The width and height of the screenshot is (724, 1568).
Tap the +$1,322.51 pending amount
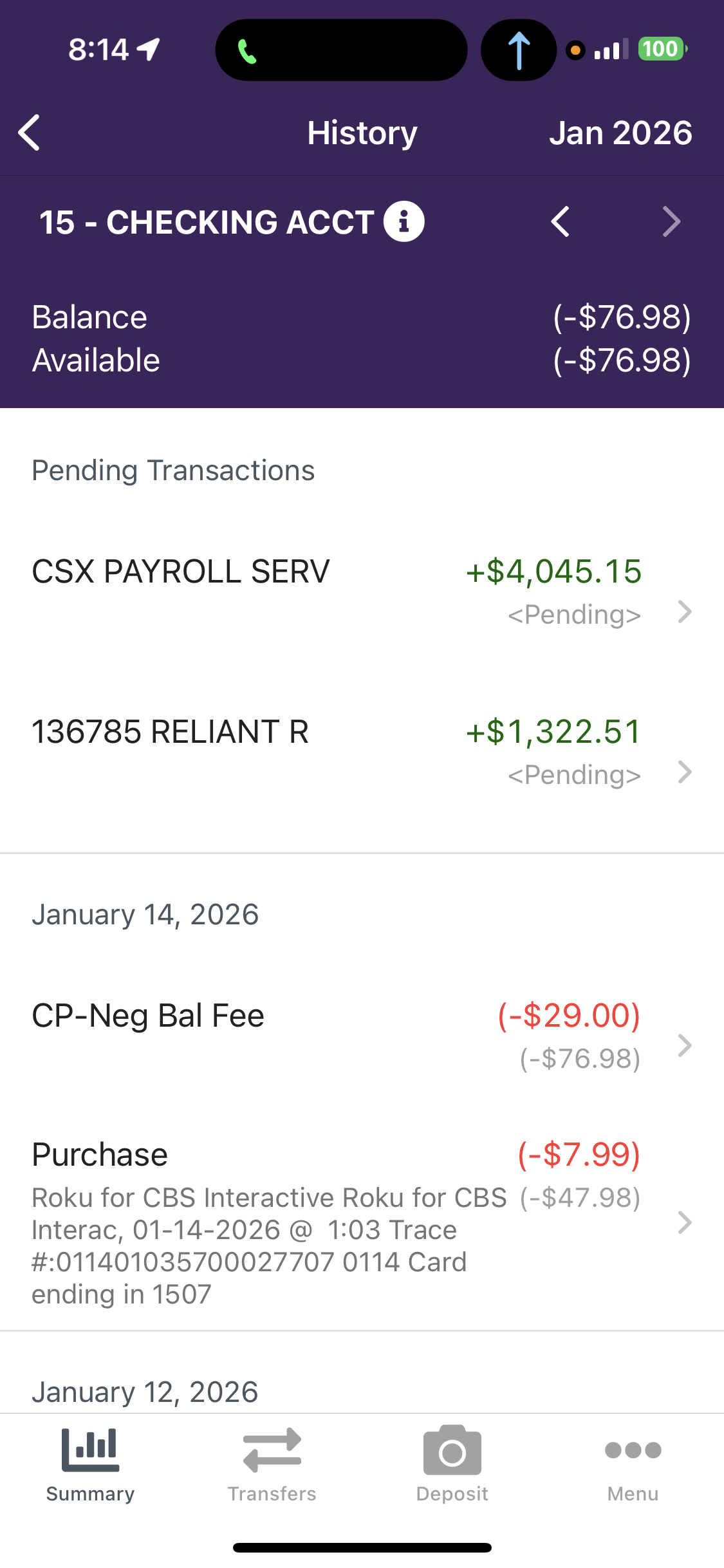[x=553, y=732]
